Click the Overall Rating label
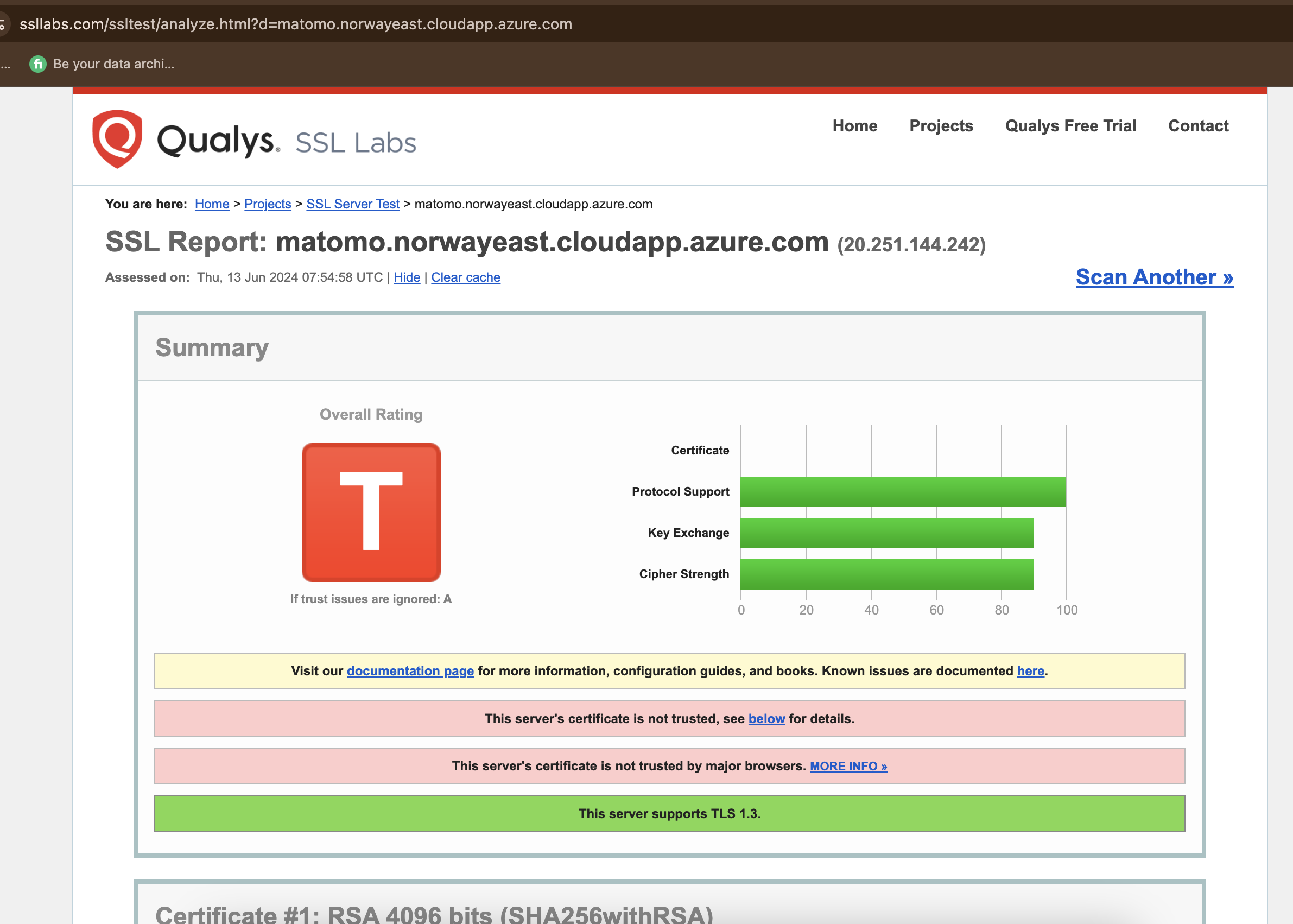The width and height of the screenshot is (1293, 924). click(371, 414)
